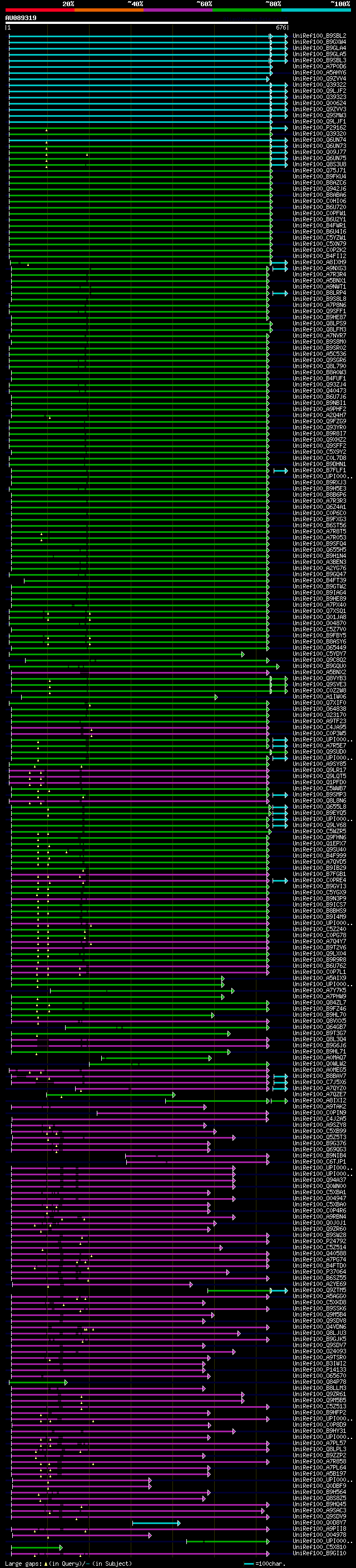Click the label UniRef100_A3BEN3
The width and height of the screenshot is (356, 1568).
(x=319, y=562)
